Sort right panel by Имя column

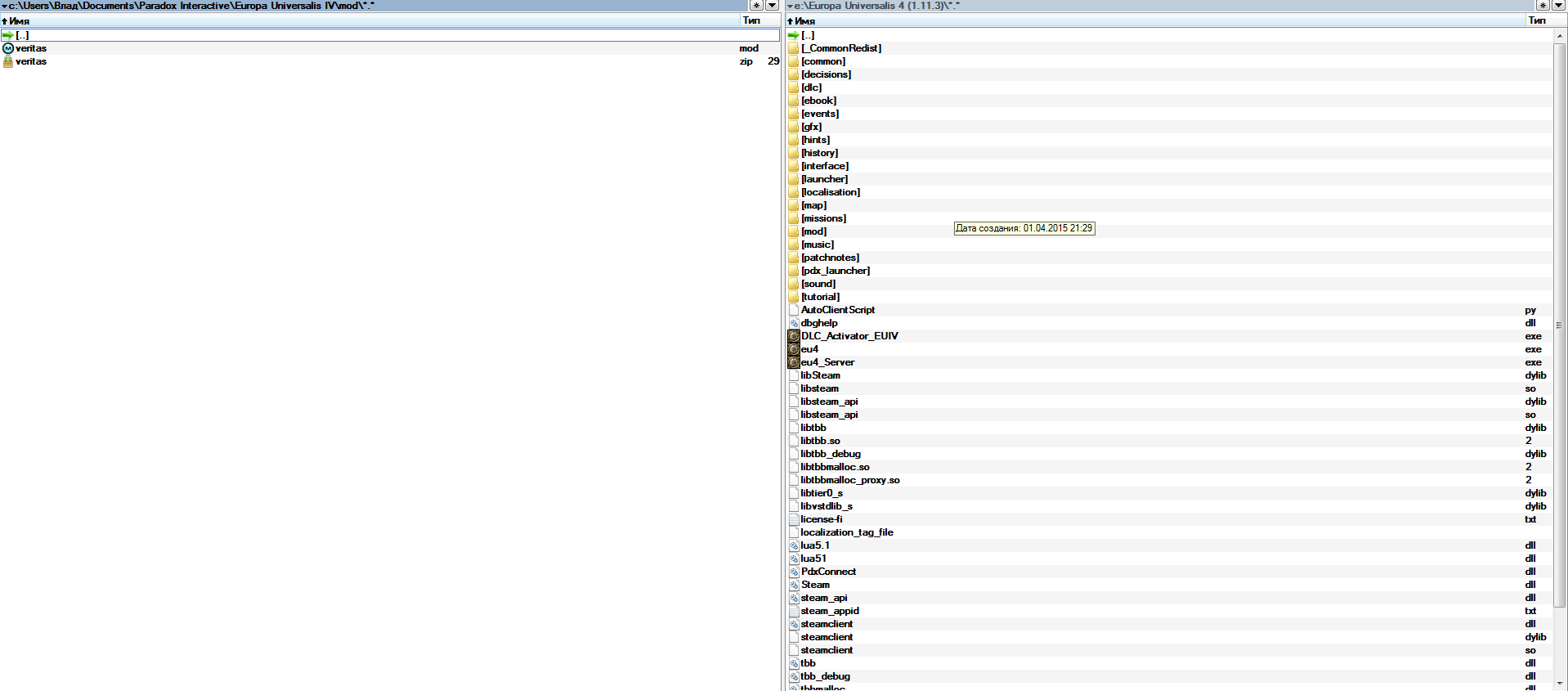(1155, 20)
